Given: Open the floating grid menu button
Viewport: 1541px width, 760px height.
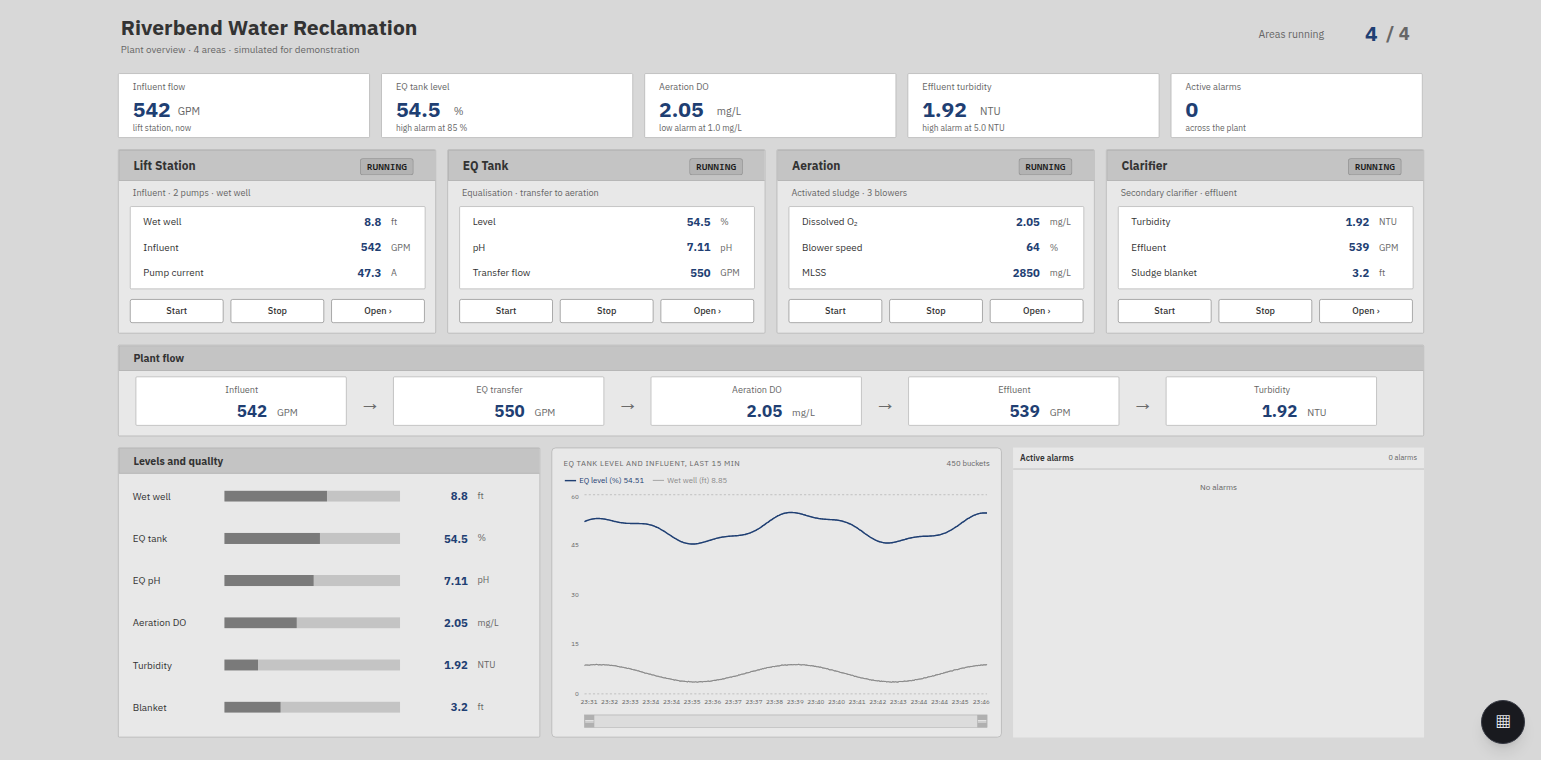Looking at the screenshot, I should coord(1502,721).
